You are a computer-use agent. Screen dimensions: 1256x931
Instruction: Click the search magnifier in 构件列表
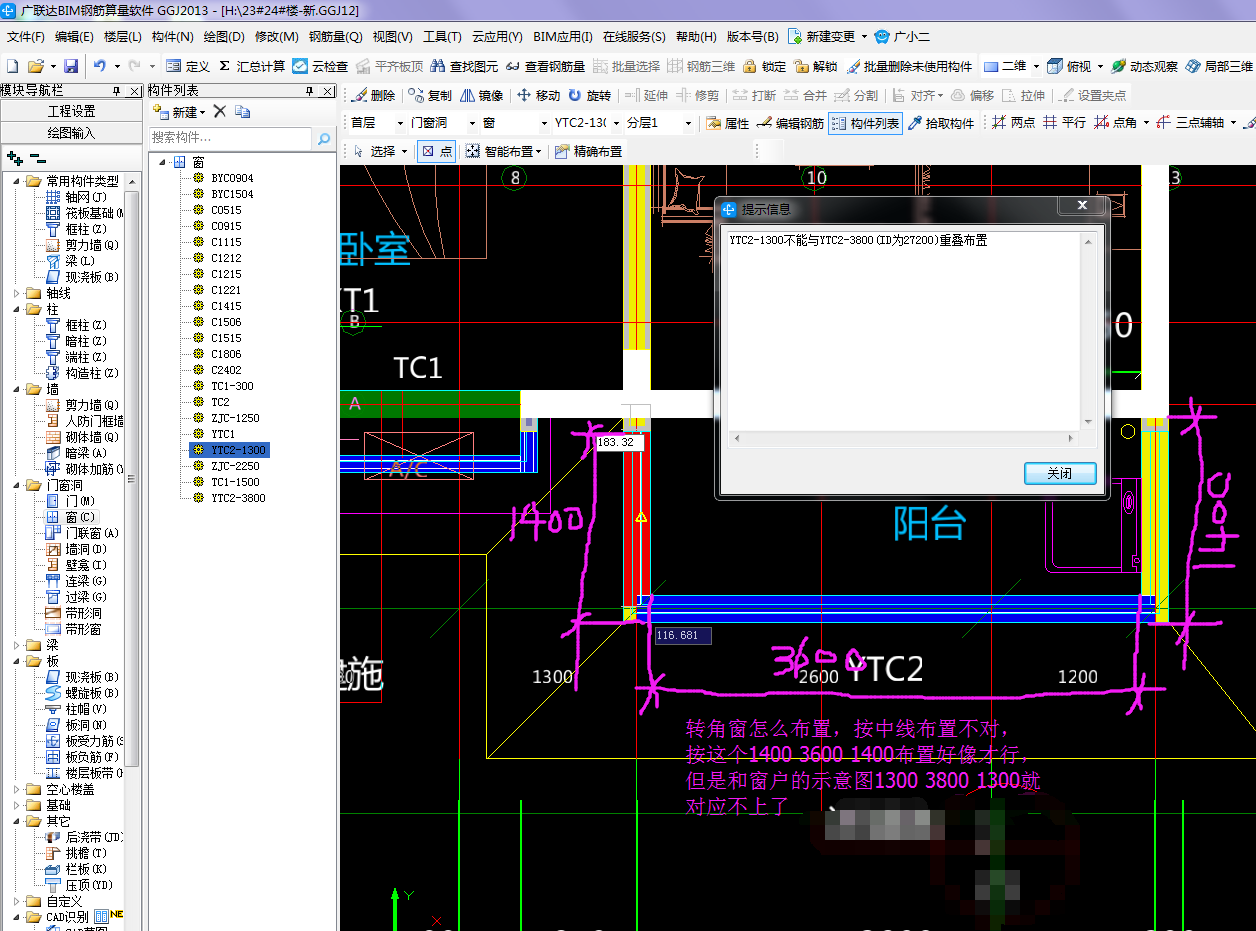[x=324, y=138]
